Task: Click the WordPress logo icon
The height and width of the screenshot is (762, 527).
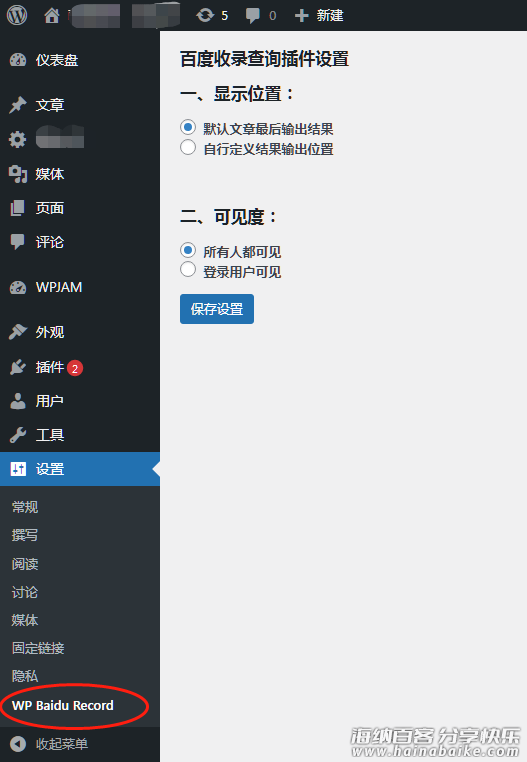Action: click(x=17, y=15)
